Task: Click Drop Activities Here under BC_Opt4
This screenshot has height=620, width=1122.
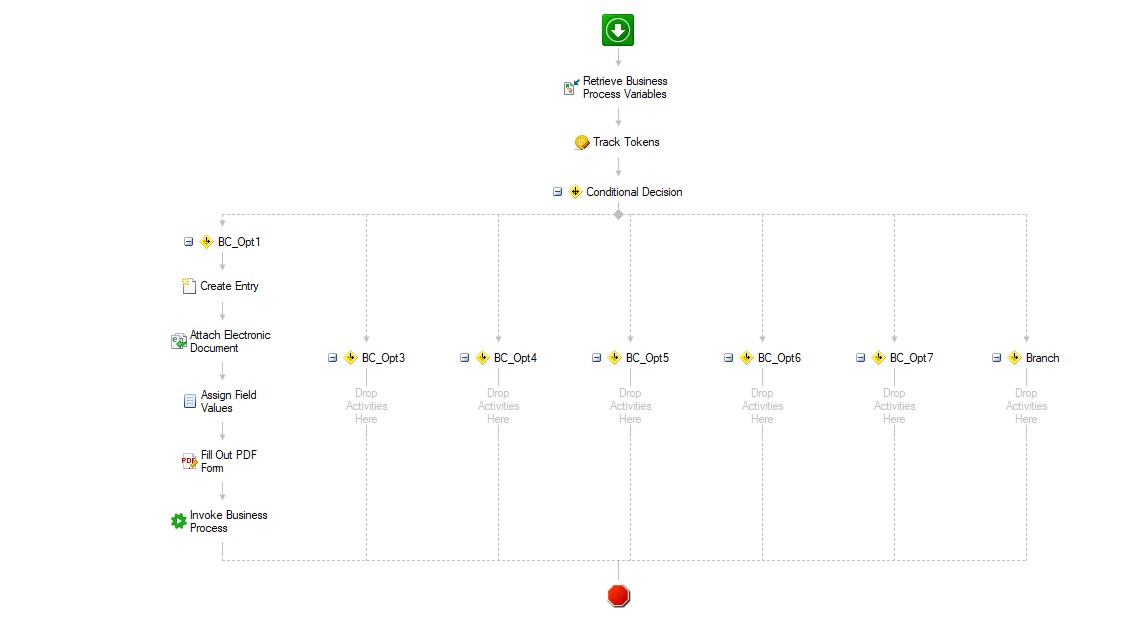Action: [498, 406]
